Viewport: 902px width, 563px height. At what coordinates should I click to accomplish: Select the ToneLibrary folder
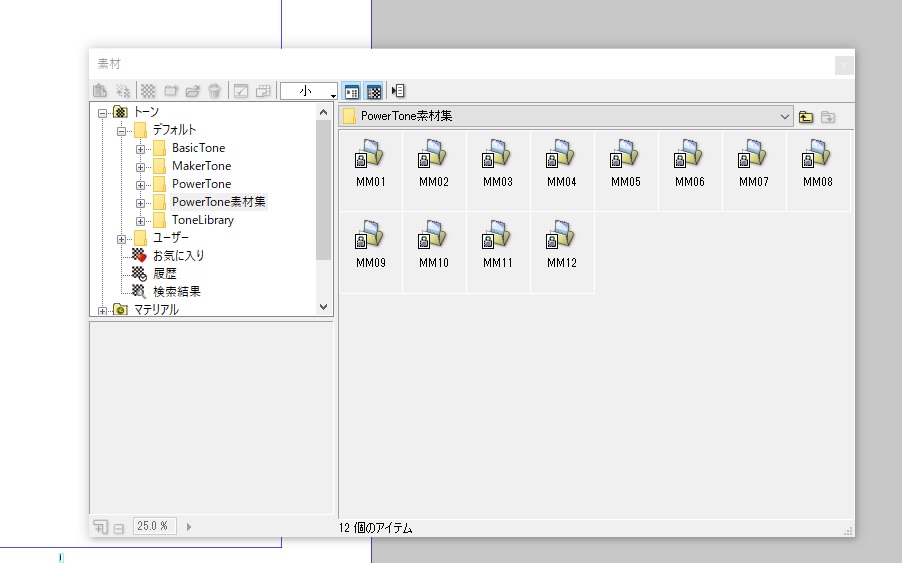(202, 220)
